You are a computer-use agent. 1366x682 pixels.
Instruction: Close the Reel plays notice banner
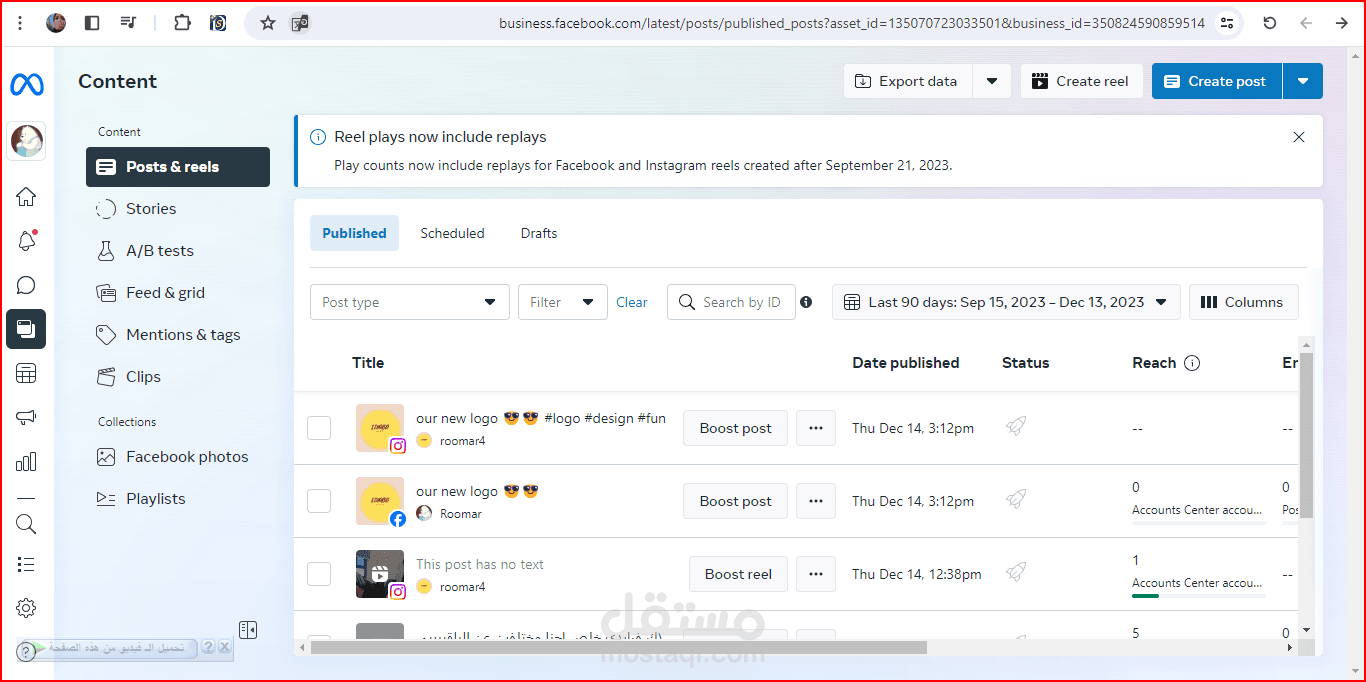click(x=1299, y=137)
